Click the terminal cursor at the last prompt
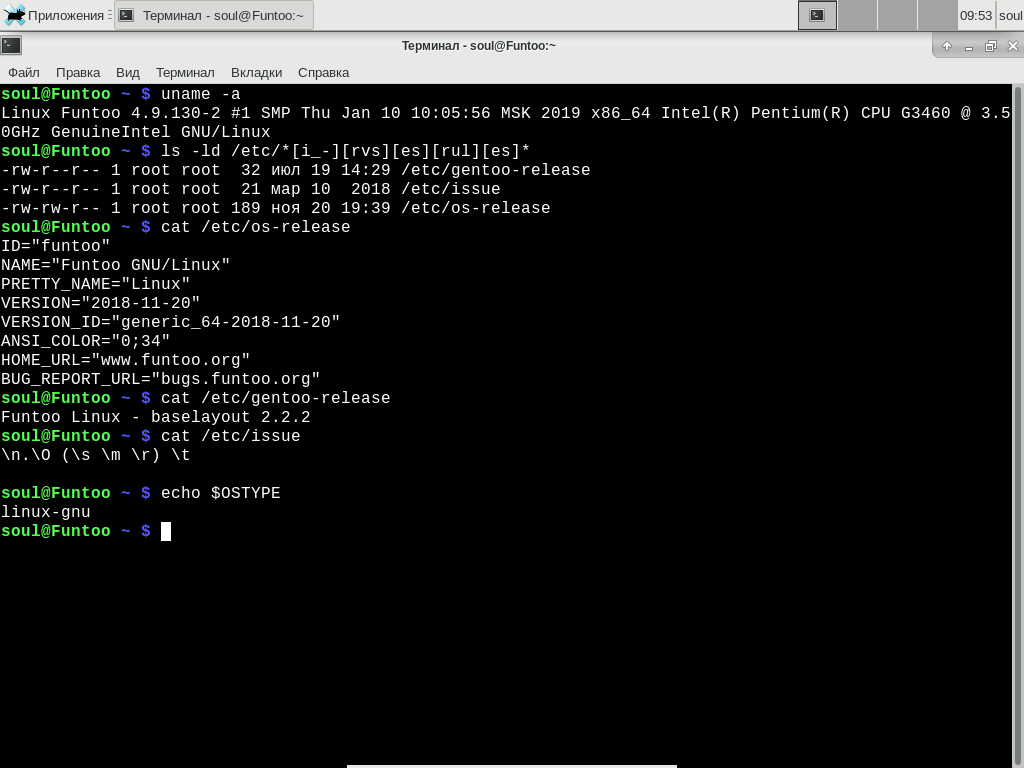Viewport: 1024px width, 768px height. [166, 531]
